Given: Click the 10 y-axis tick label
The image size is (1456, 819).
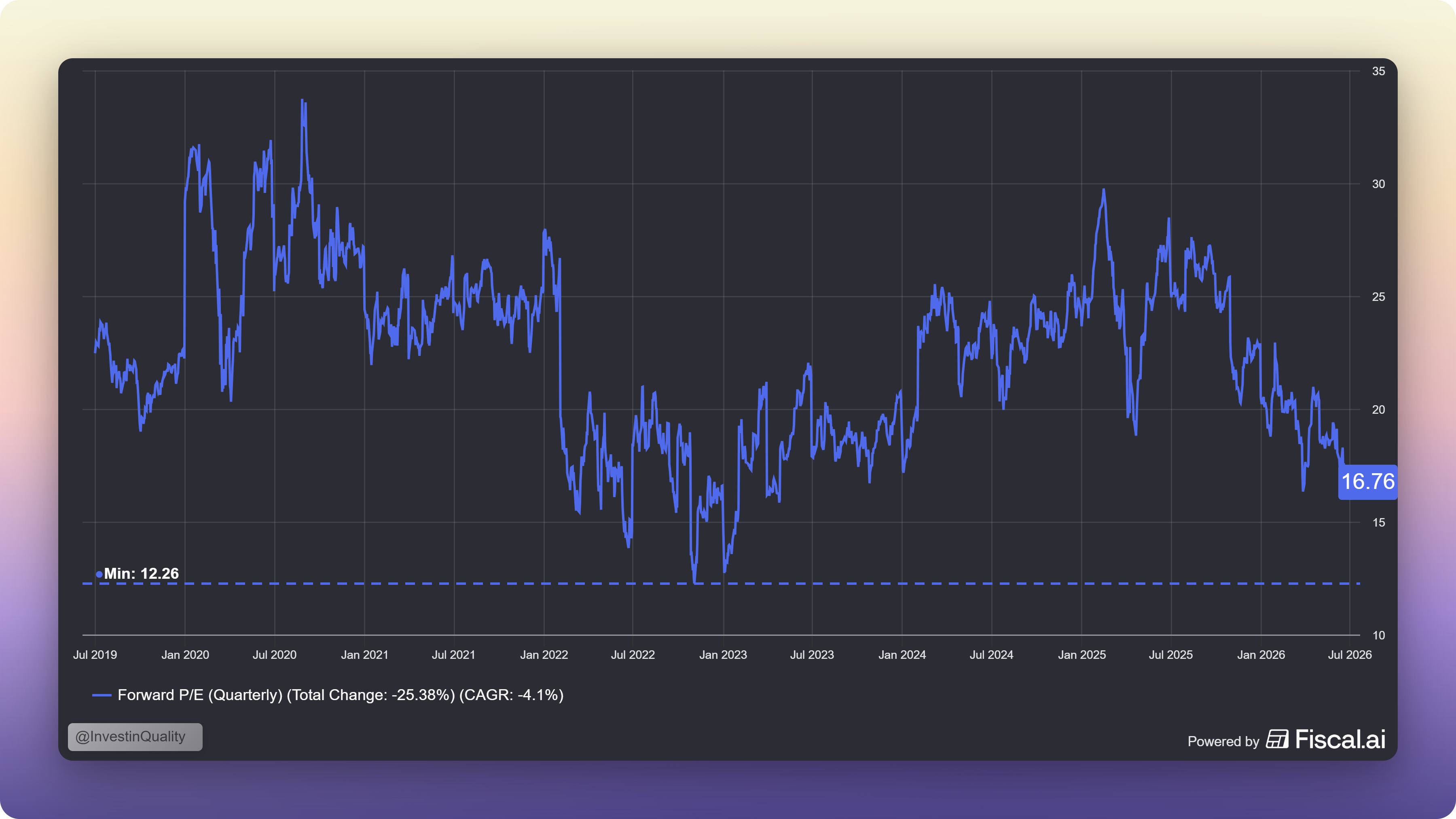Looking at the screenshot, I should tap(1379, 635).
